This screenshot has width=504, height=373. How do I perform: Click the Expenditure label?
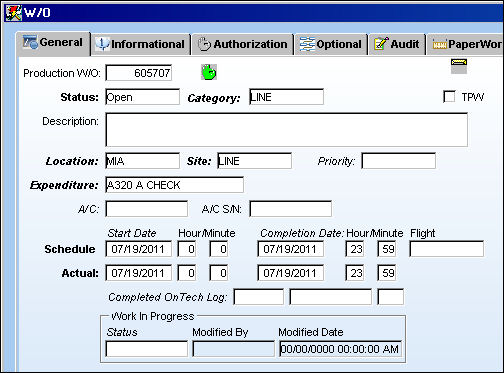[64, 185]
